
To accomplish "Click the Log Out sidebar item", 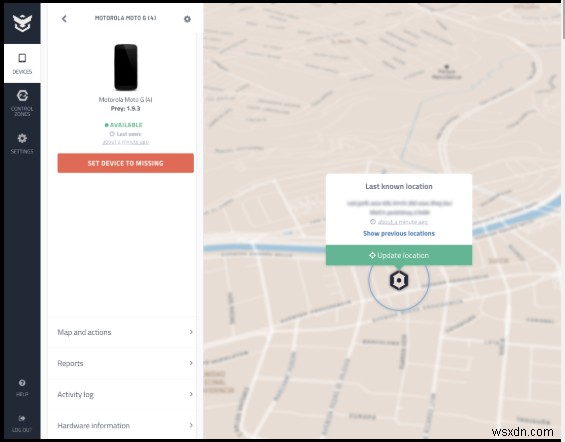I will tap(22, 423).
